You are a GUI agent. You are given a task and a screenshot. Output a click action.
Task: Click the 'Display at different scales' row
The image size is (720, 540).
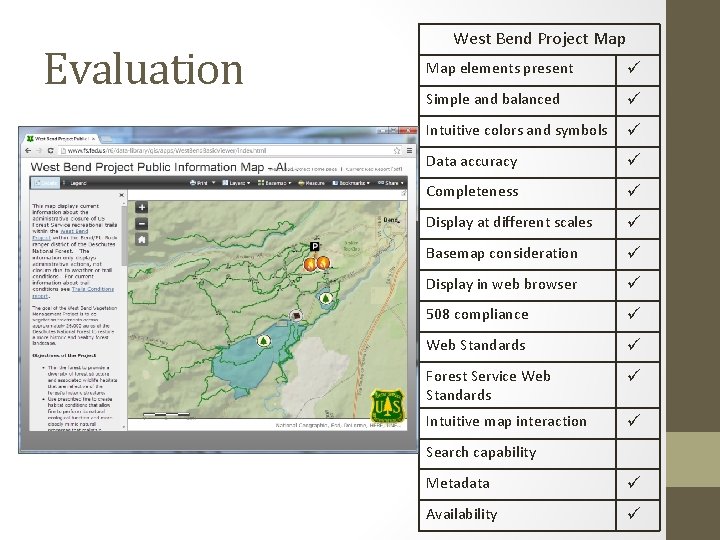[x=540, y=224]
